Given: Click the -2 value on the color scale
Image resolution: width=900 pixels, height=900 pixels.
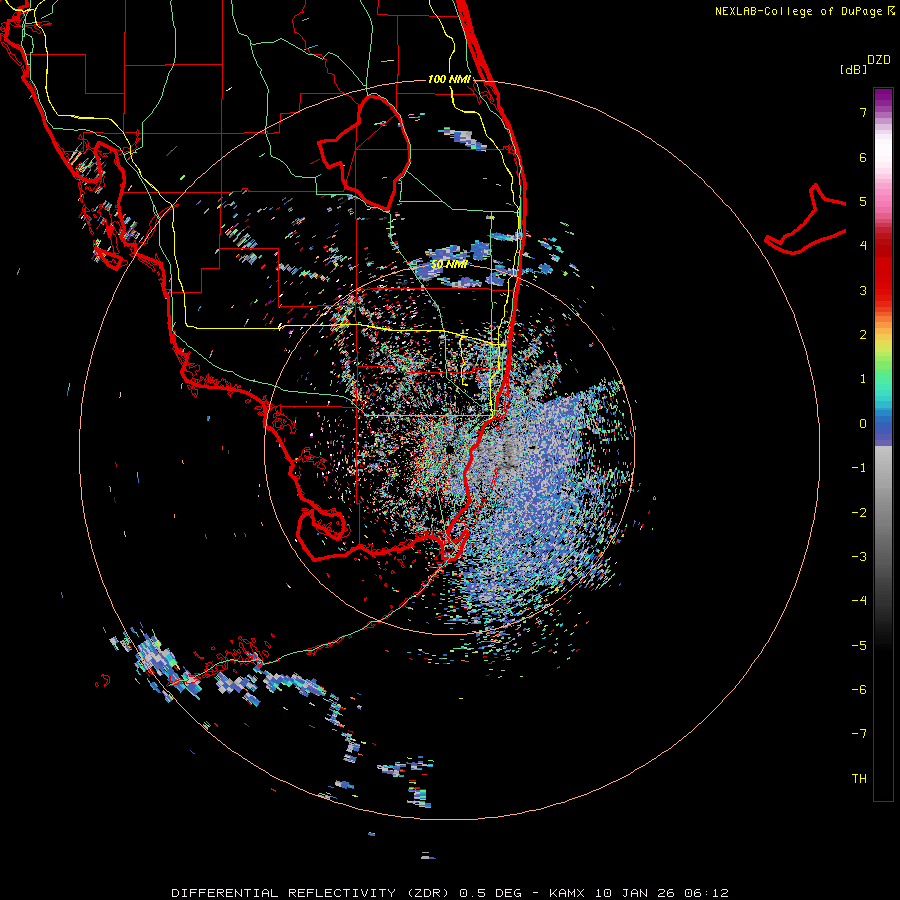Looking at the screenshot, I should click(859, 513).
